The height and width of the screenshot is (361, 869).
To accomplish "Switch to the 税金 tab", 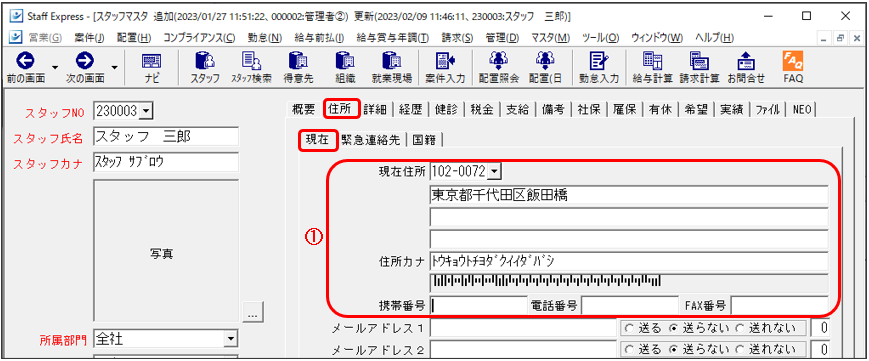I will click(480, 109).
